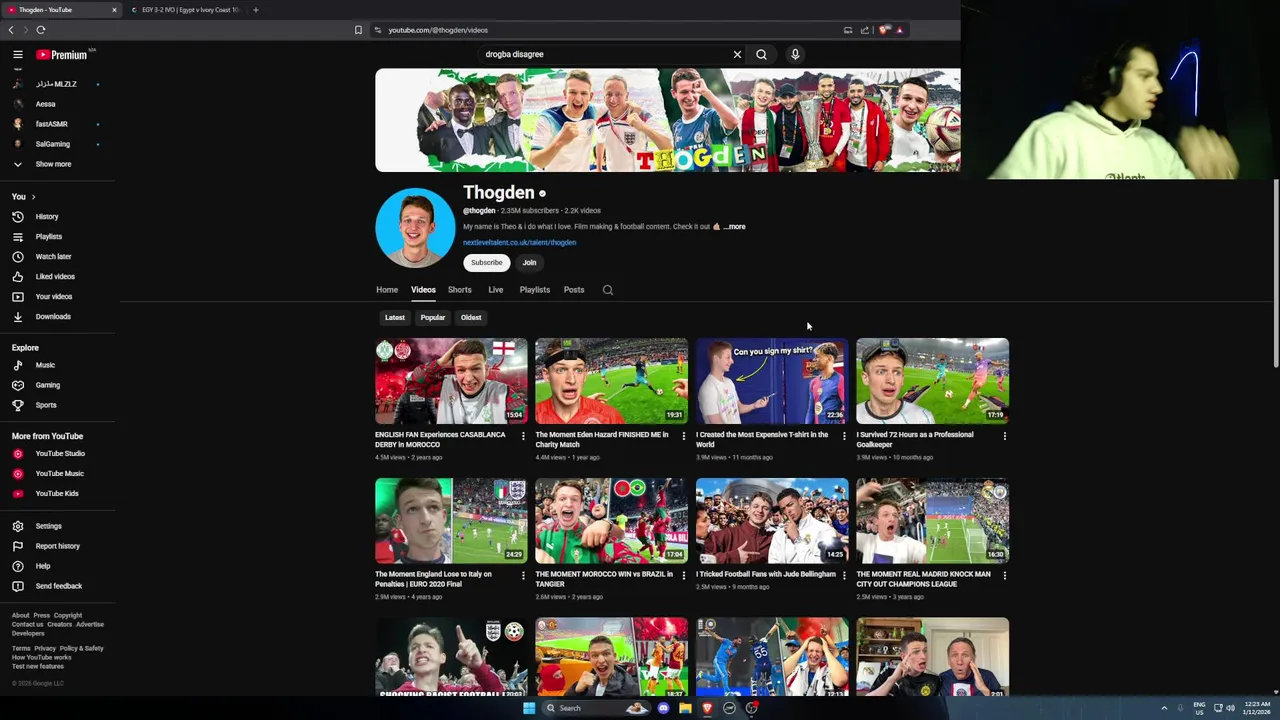The image size is (1280, 720).
Task: Open Aessa subscription channel
Action: 45,104
